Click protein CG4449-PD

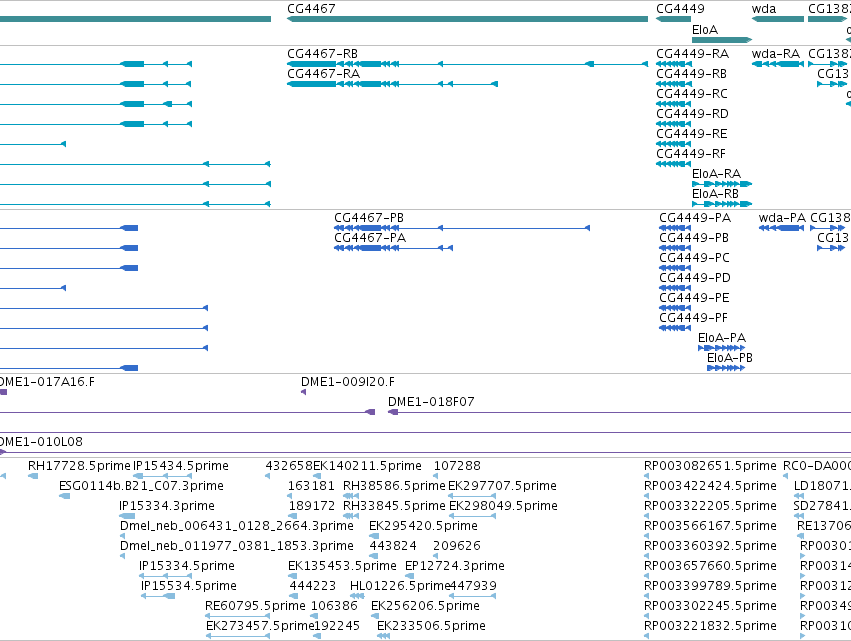(x=675, y=288)
